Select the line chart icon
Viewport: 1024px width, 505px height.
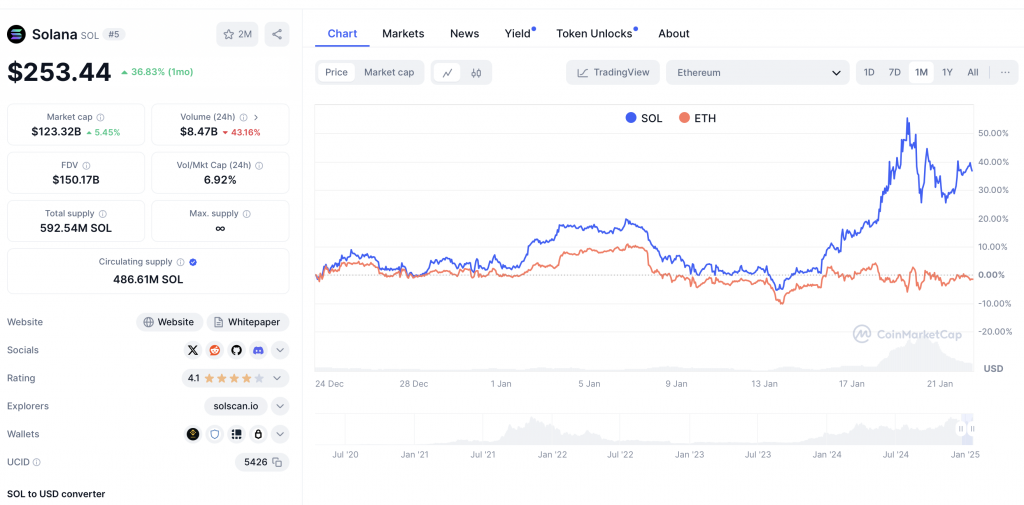447,73
